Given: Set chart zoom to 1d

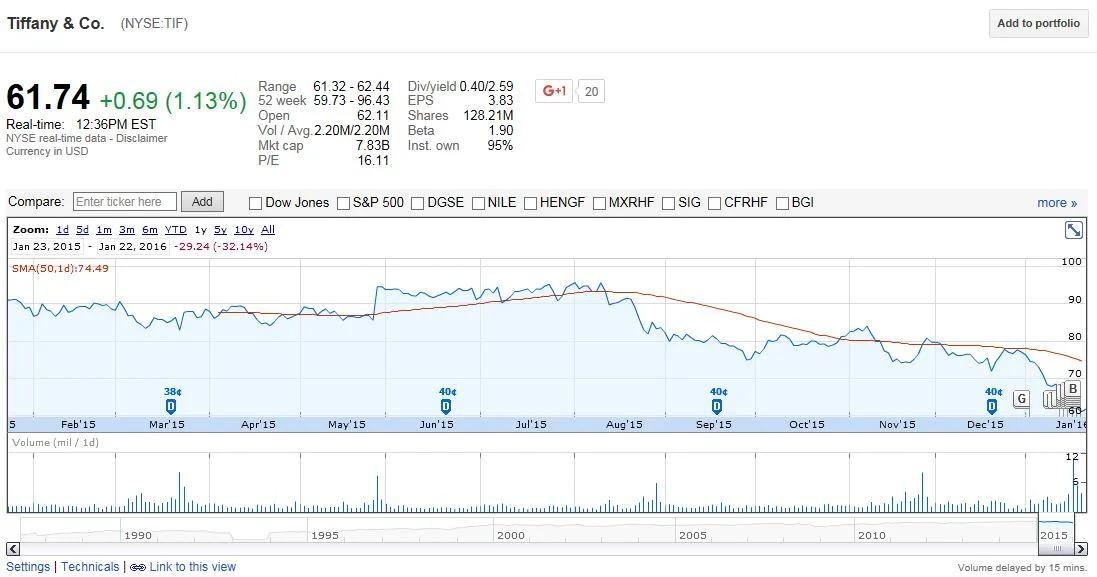Looking at the screenshot, I should coord(62,229).
